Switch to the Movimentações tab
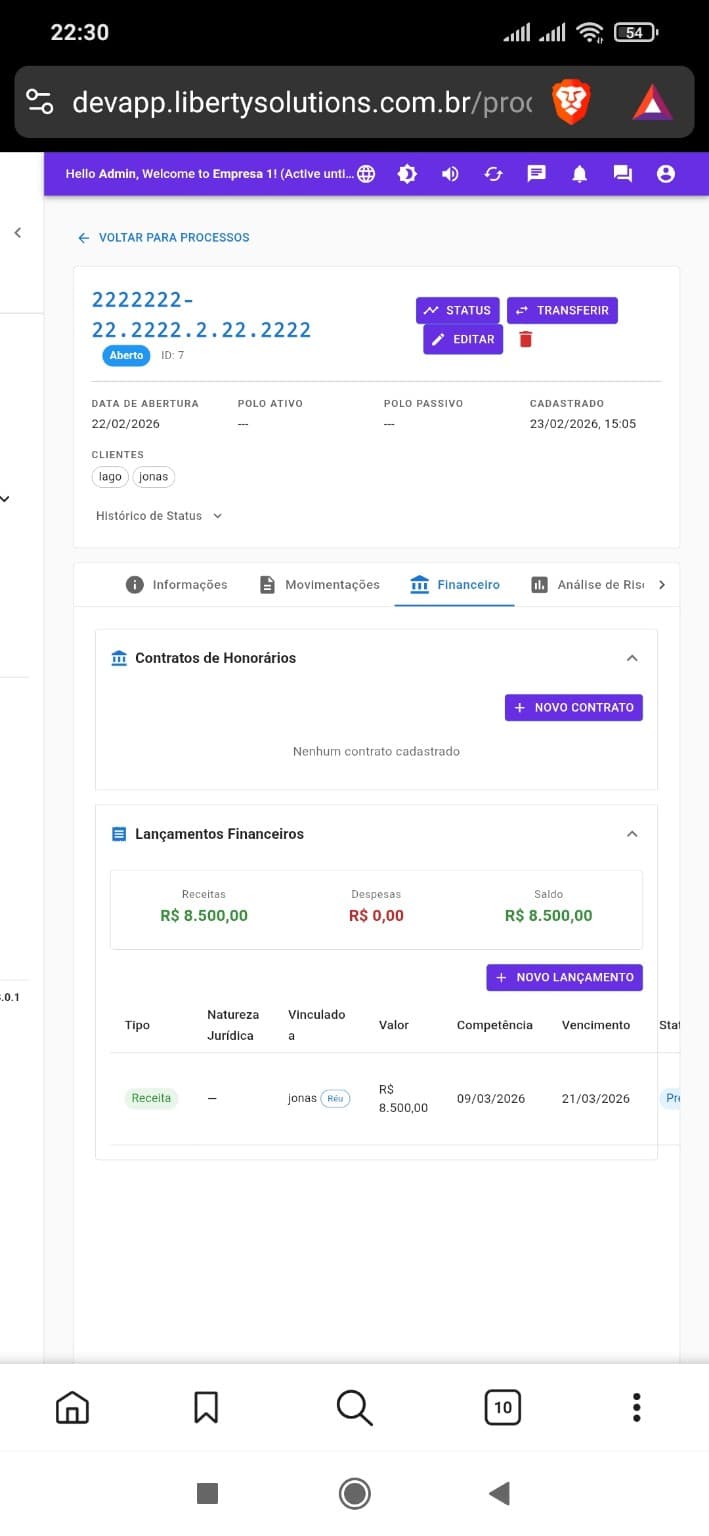 pyautogui.click(x=331, y=584)
